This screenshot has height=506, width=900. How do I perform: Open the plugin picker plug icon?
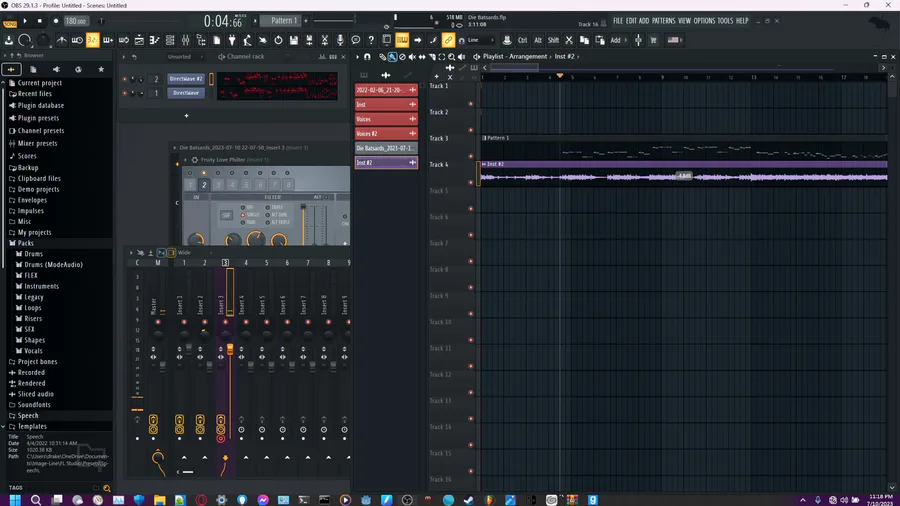tap(232, 40)
